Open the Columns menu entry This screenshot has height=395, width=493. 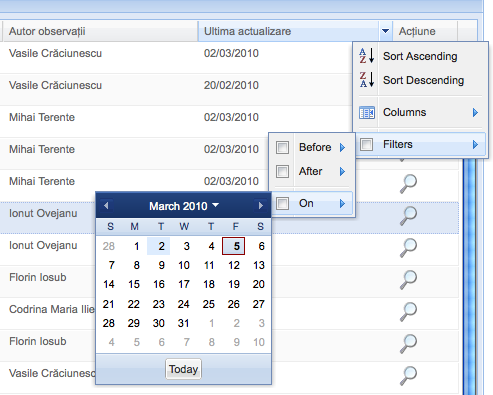pos(420,113)
